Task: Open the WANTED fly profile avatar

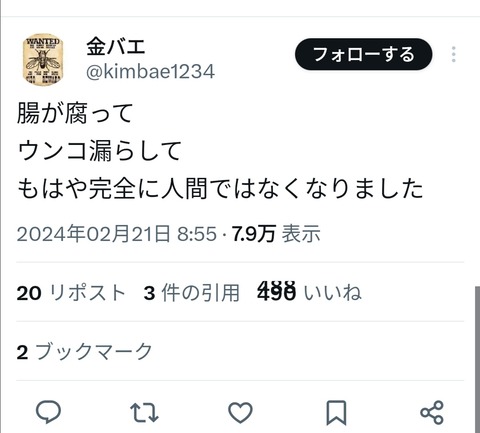Action: pyautogui.click(x=43, y=59)
